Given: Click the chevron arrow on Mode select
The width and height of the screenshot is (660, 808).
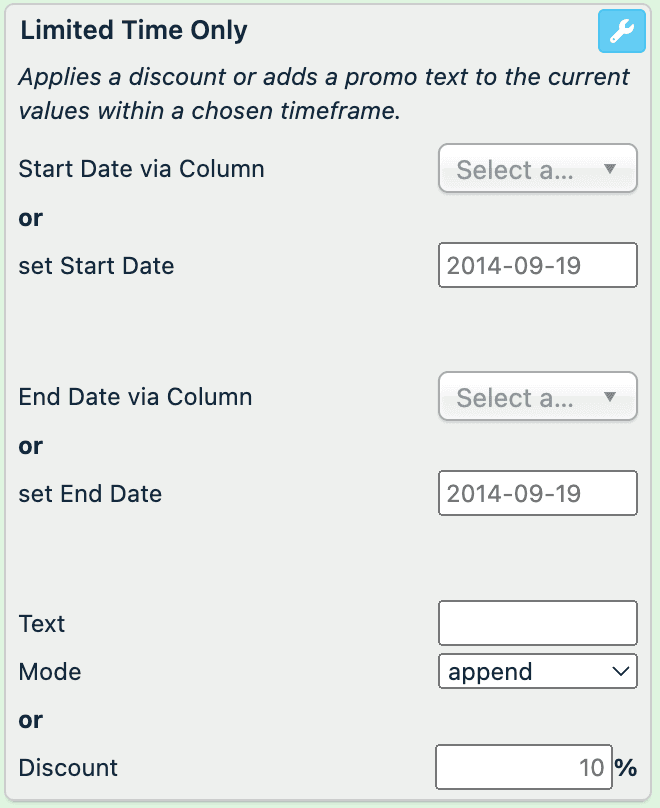Looking at the screenshot, I should (619, 671).
